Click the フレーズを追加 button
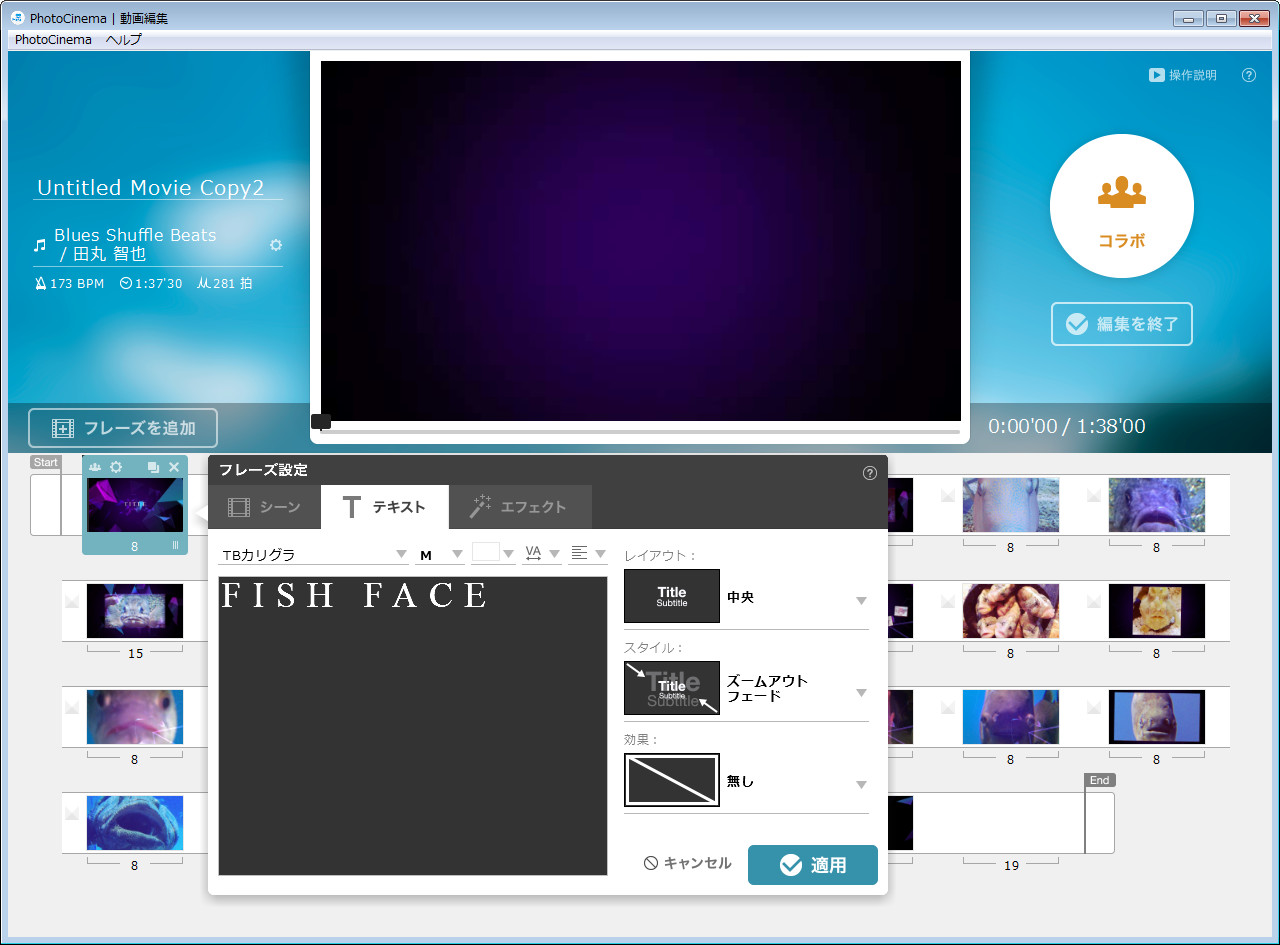 click(x=122, y=427)
